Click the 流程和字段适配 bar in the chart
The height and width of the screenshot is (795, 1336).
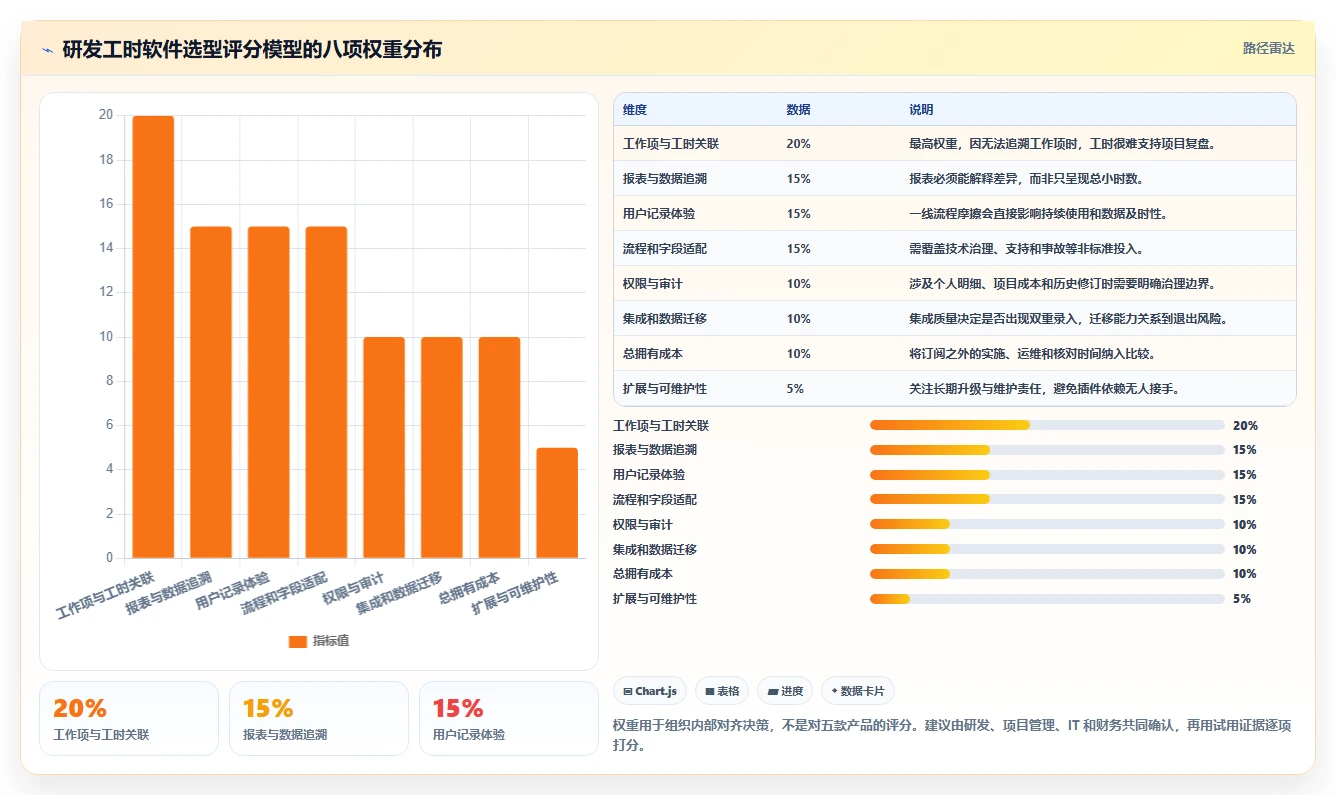tap(326, 392)
